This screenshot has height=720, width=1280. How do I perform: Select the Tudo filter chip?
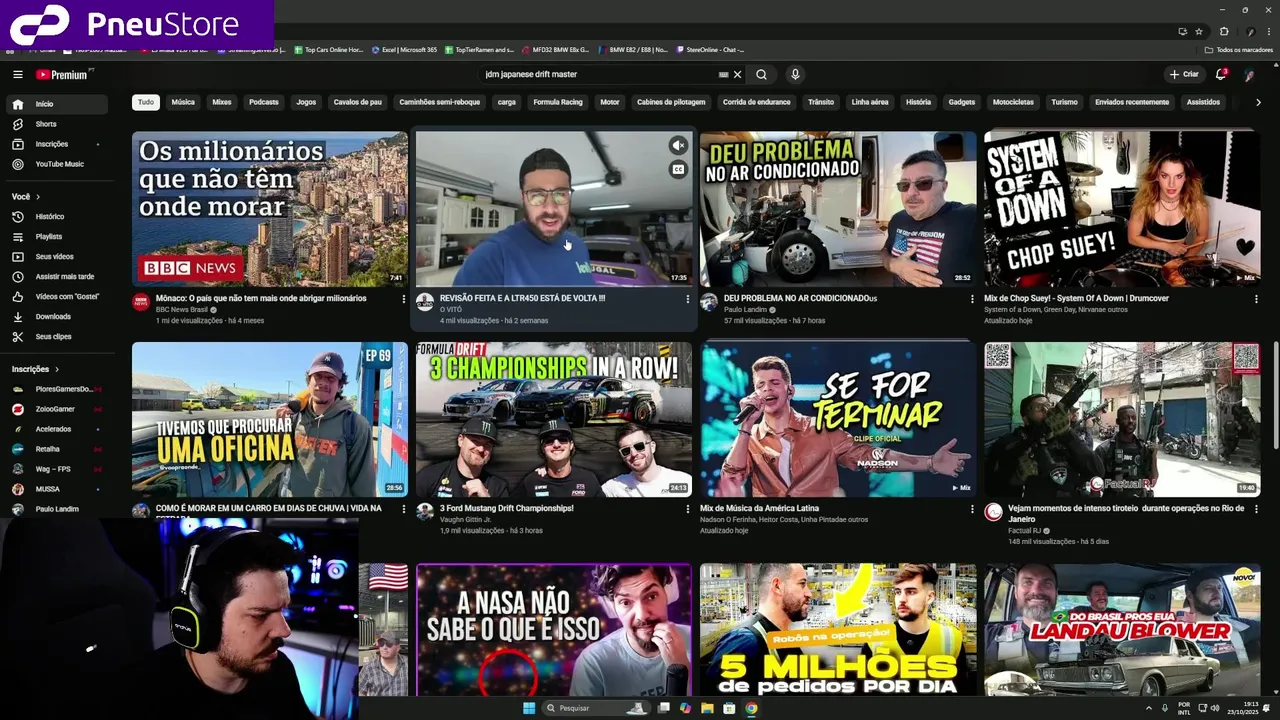click(x=146, y=102)
